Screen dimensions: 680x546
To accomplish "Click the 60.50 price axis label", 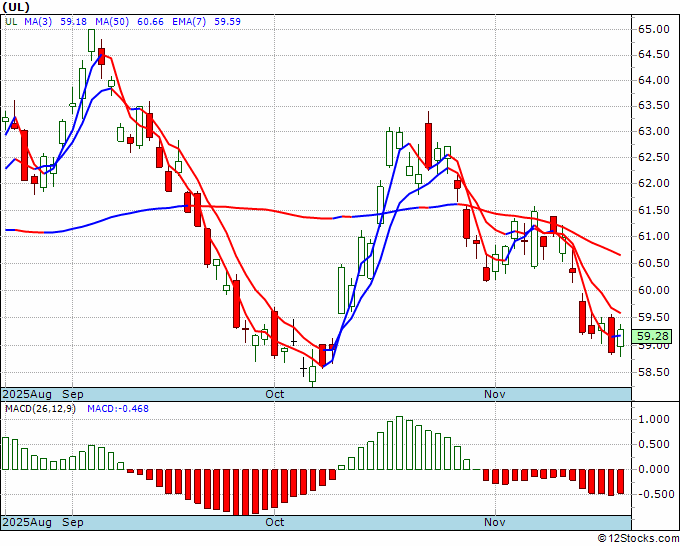I will tap(654, 264).
